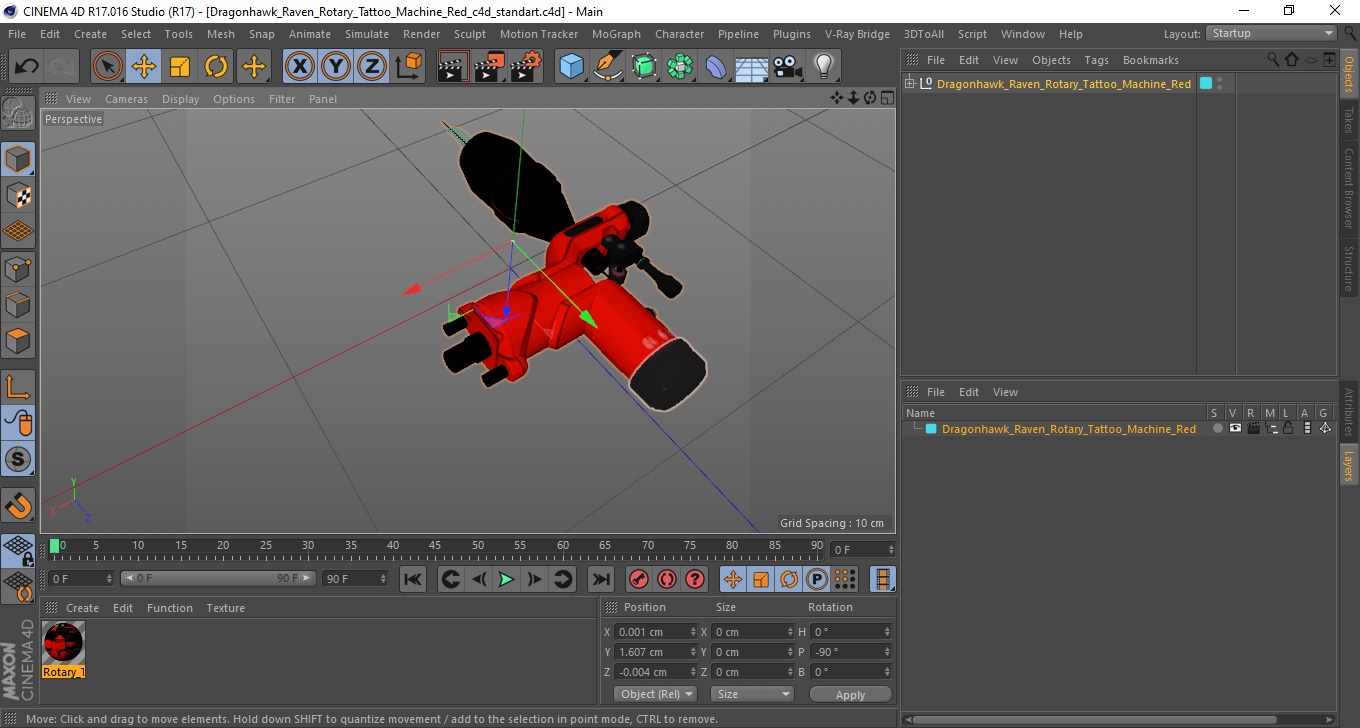Click cyan layer color swatch in Layers
The width and height of the screenshot is (1360, 728).
click(931, 429)
